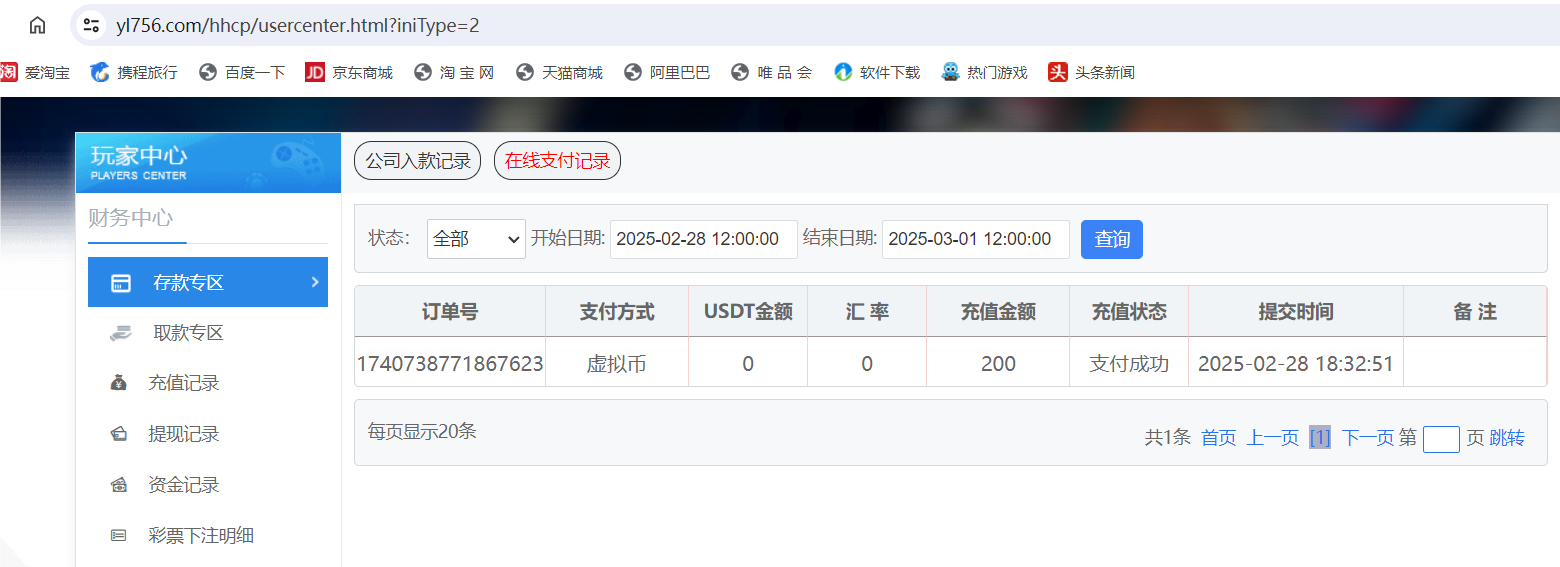Click 订单号 column header
Screen dimensions: 1560x567
tap(450, 311)
